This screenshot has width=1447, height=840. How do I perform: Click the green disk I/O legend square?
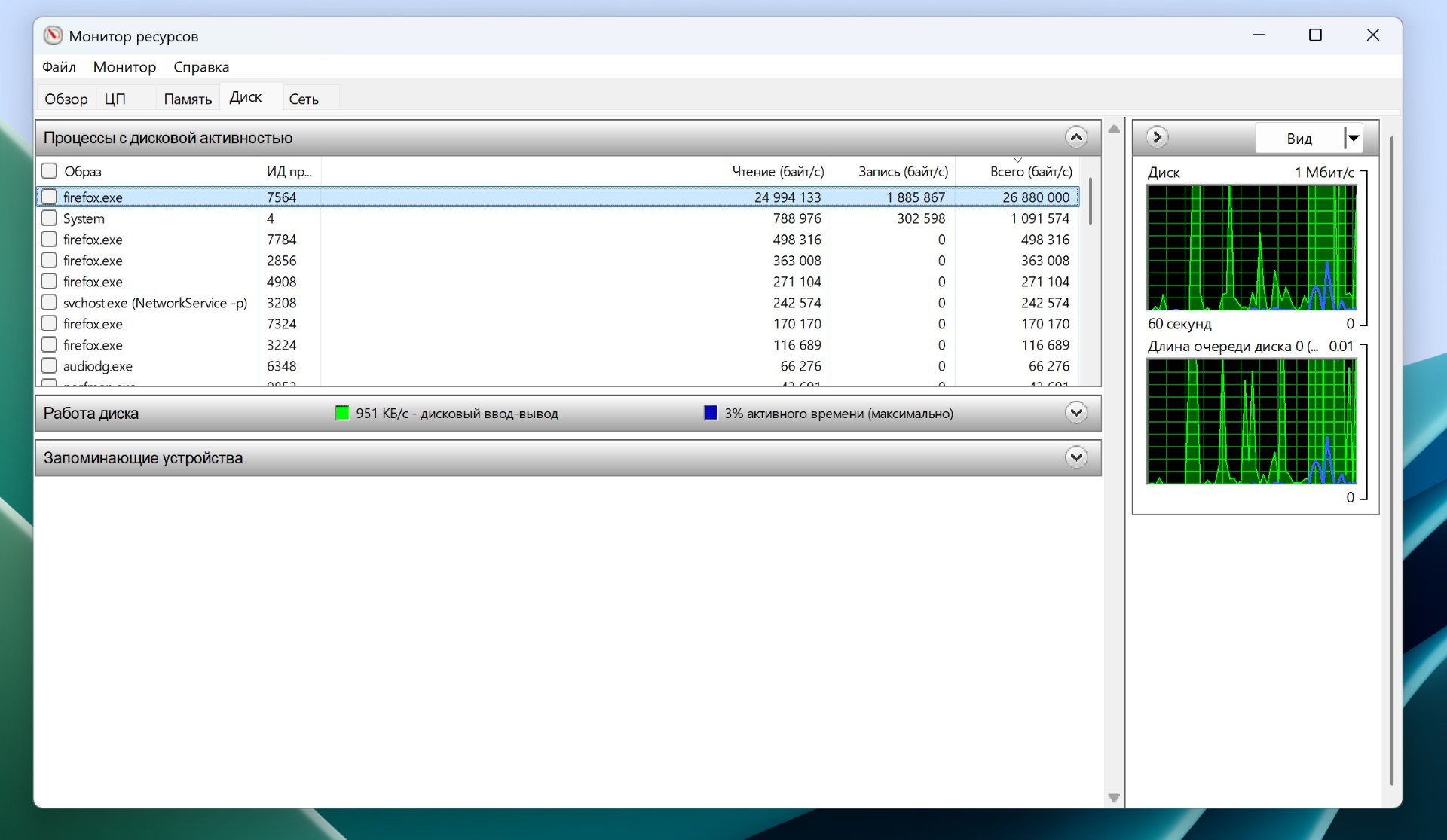pos(342,413)
